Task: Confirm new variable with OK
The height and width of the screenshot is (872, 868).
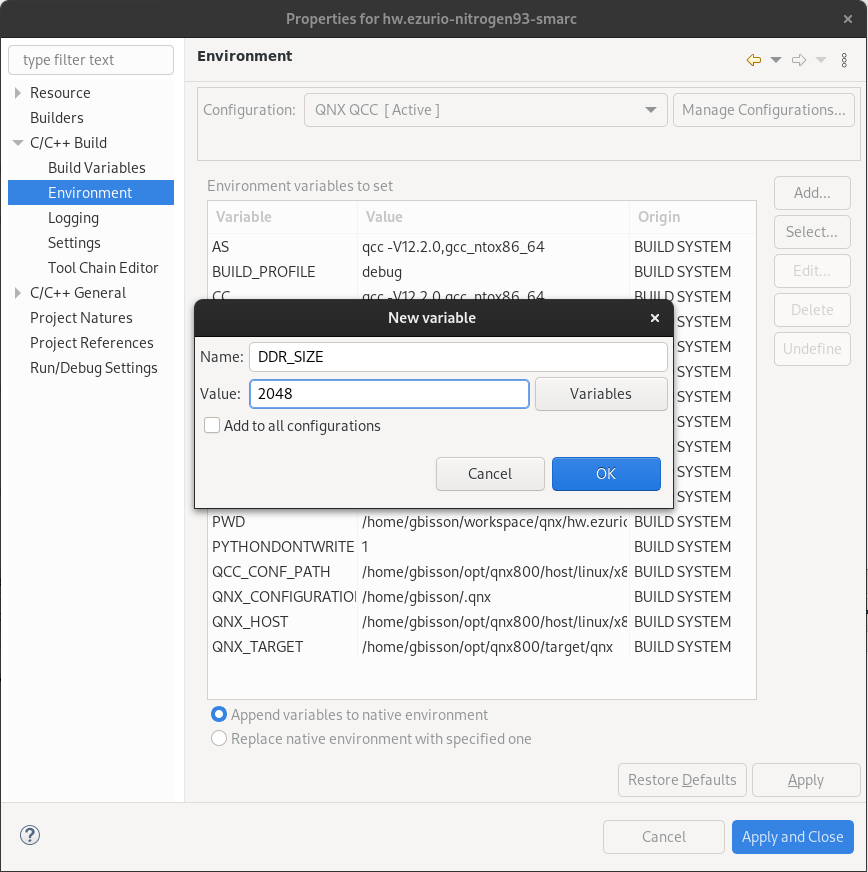Action: 606,473
